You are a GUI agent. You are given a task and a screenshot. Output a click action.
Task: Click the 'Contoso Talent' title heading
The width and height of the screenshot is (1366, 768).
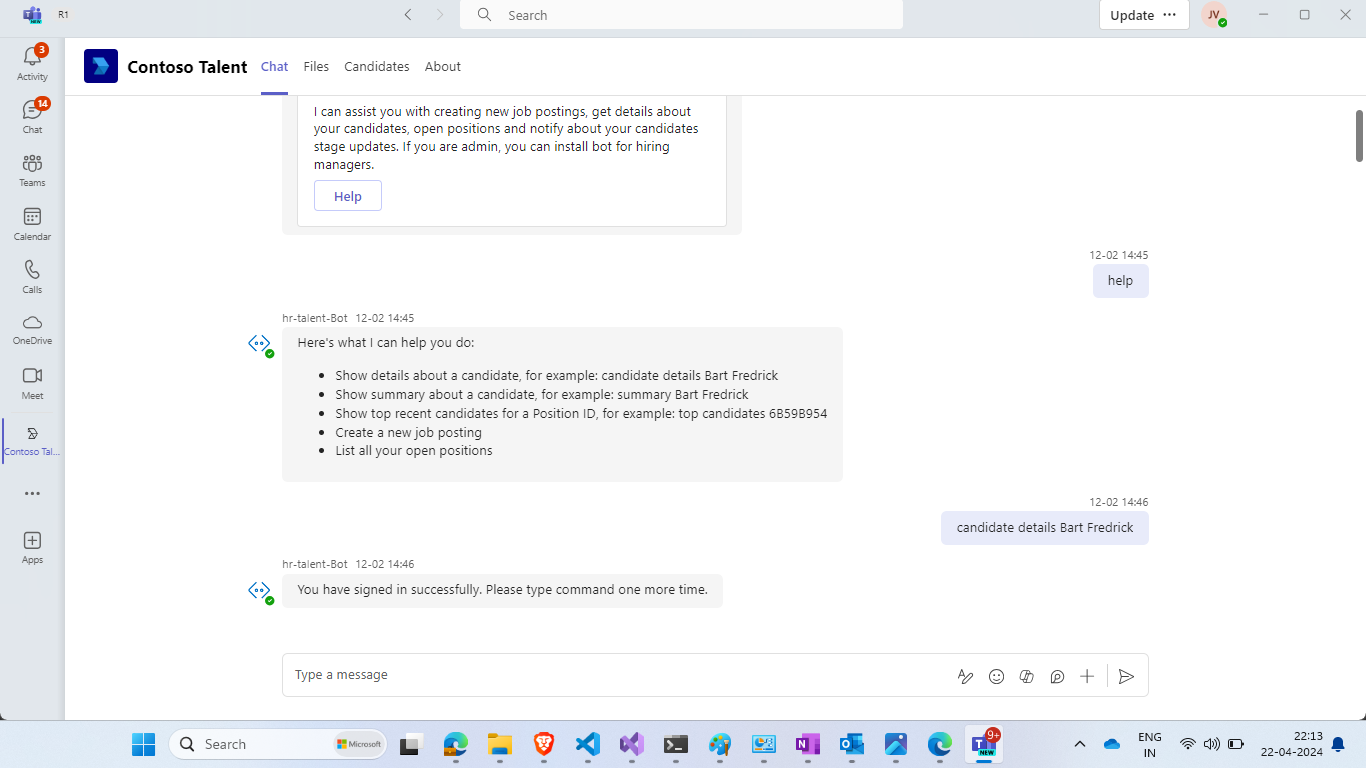coord(187,67)
